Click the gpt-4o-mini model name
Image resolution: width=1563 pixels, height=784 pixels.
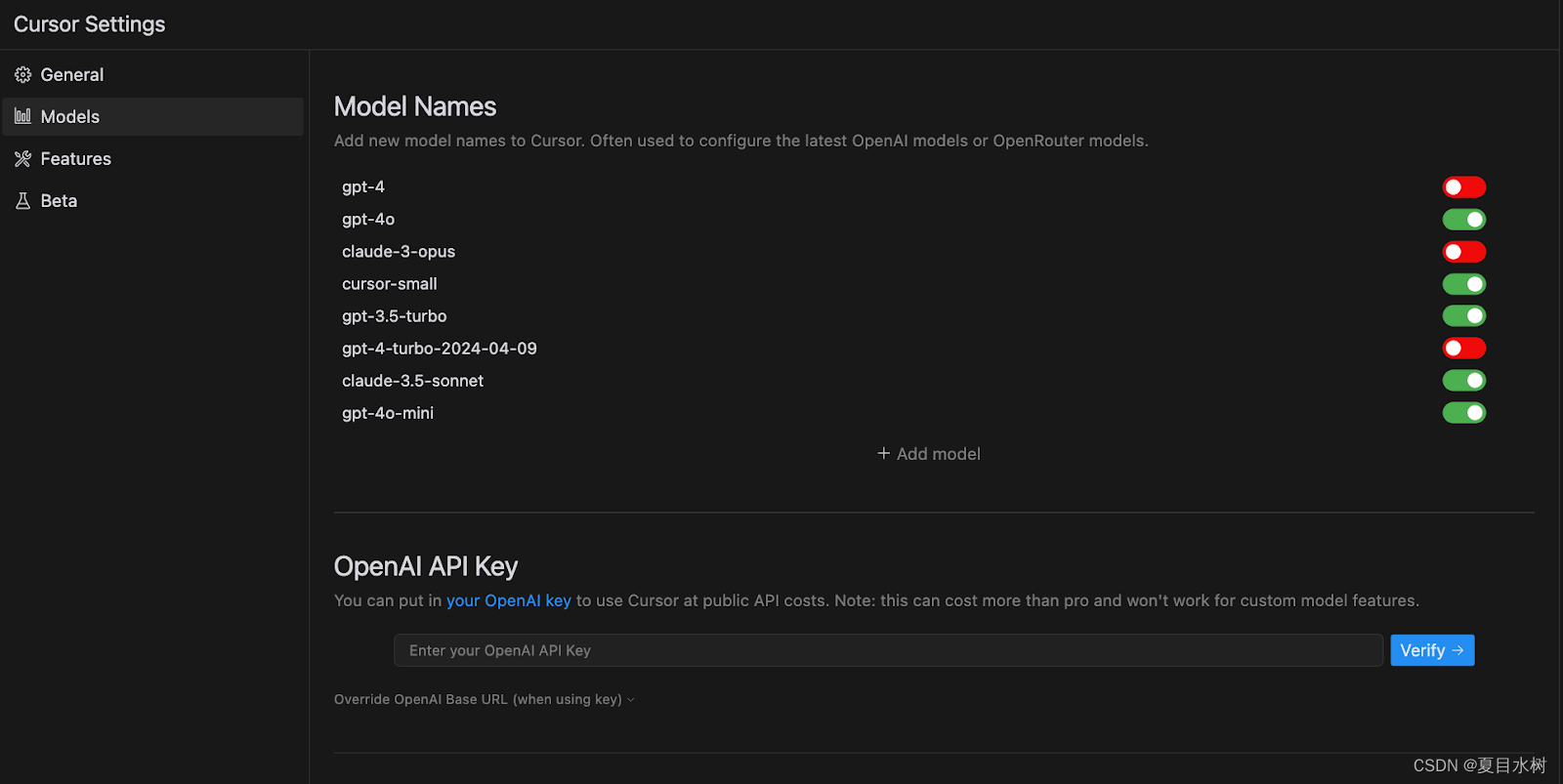tap(388, 413)
